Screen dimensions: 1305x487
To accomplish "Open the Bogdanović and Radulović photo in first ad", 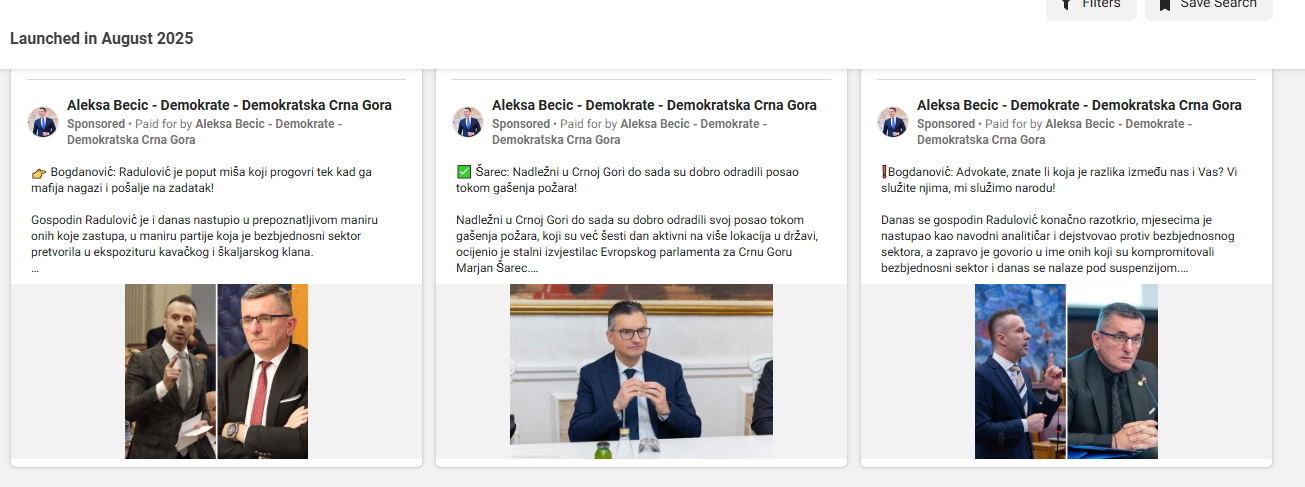I will [216, 371].
